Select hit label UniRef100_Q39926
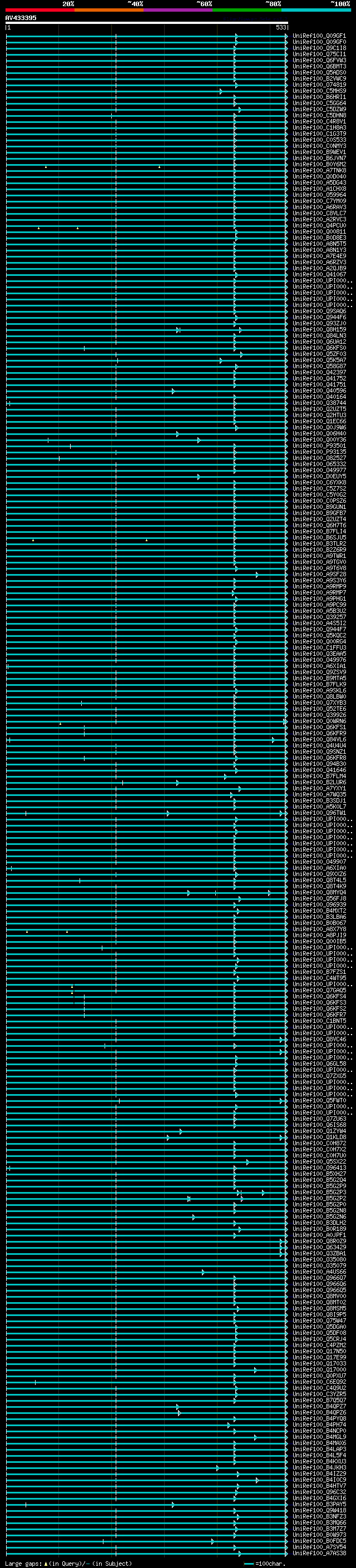This screenshot has width=356, height=1568. coord(319,715)
